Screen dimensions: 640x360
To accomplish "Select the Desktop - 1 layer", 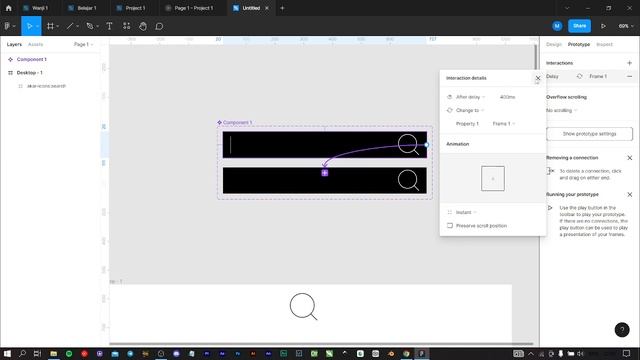I will point(29,73).
